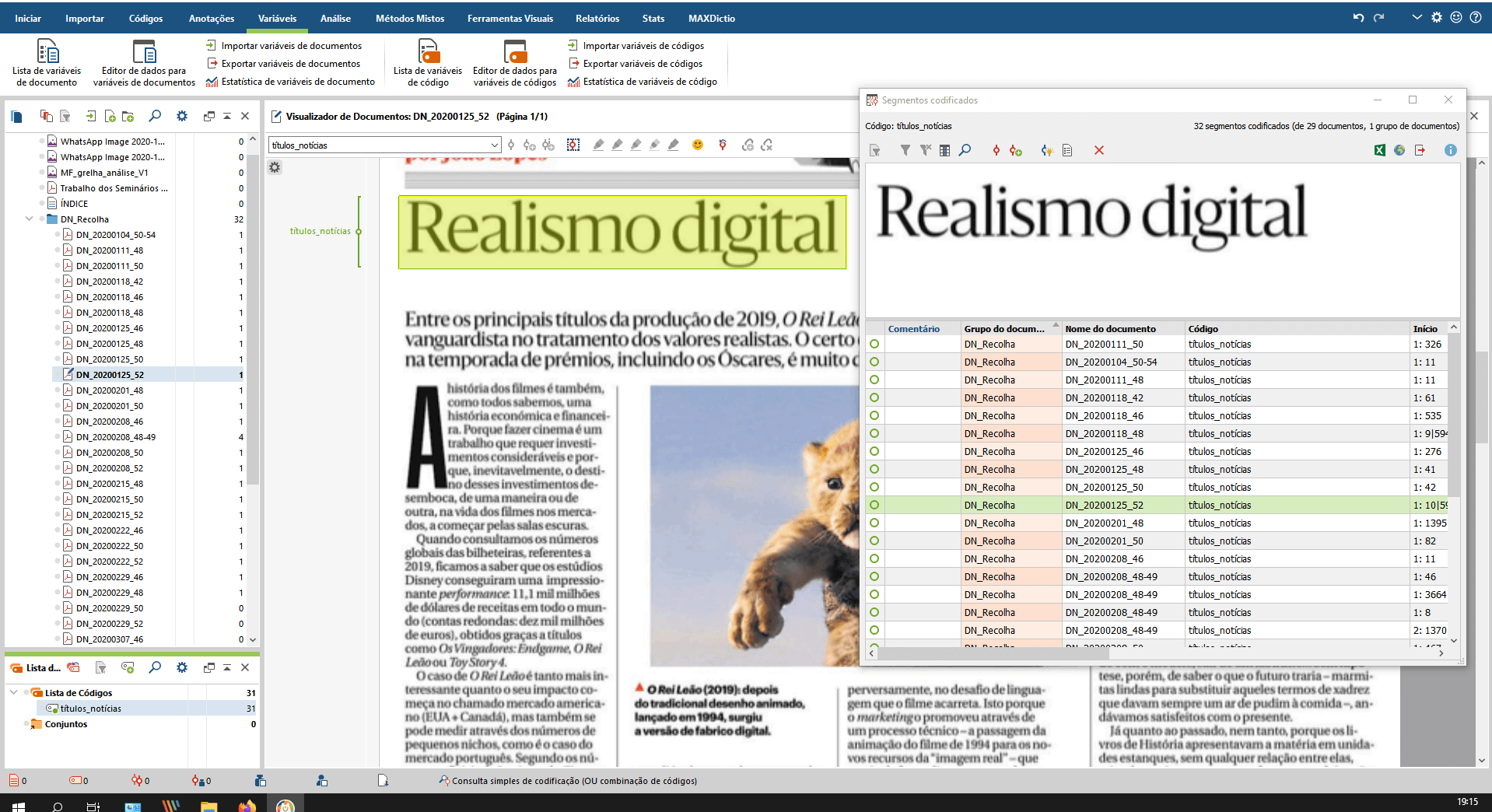Viewport: 1492px width, 812px height.
Task: Toggle activation circle for DN_20200118_42 segment row
Action: (x=874, y=397)
